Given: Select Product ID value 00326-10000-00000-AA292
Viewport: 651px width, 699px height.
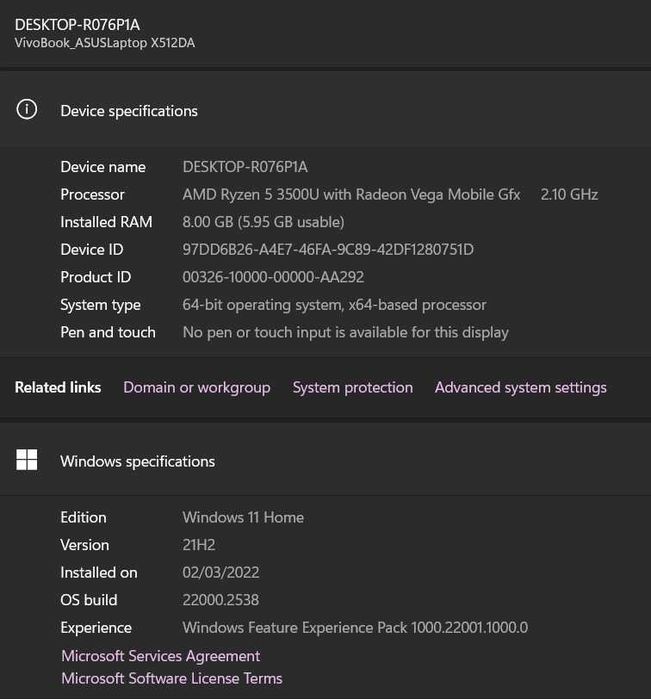Looking at the screenshot, I should (x=273, y=277).
